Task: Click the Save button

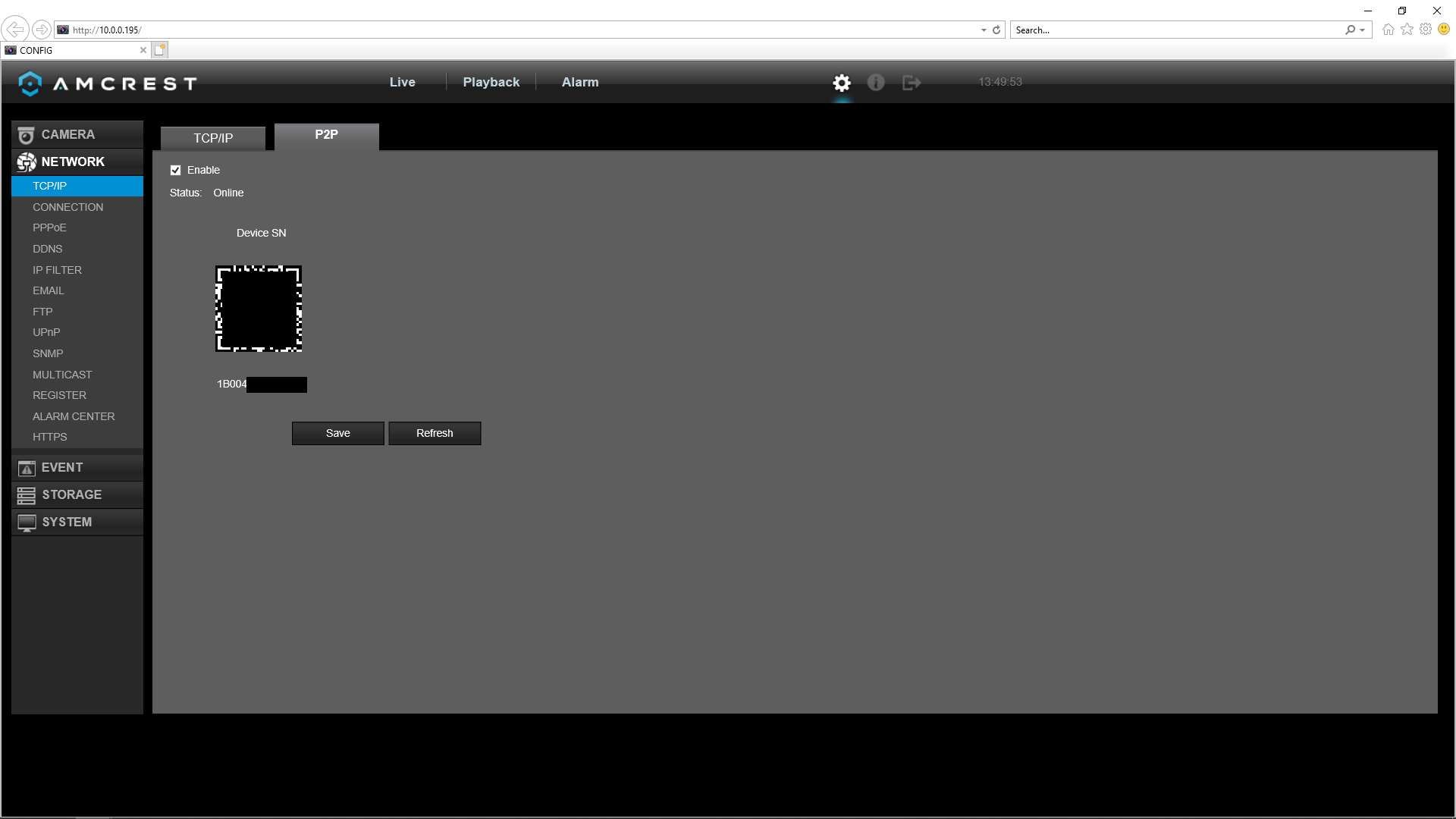Action: (338, 433)
